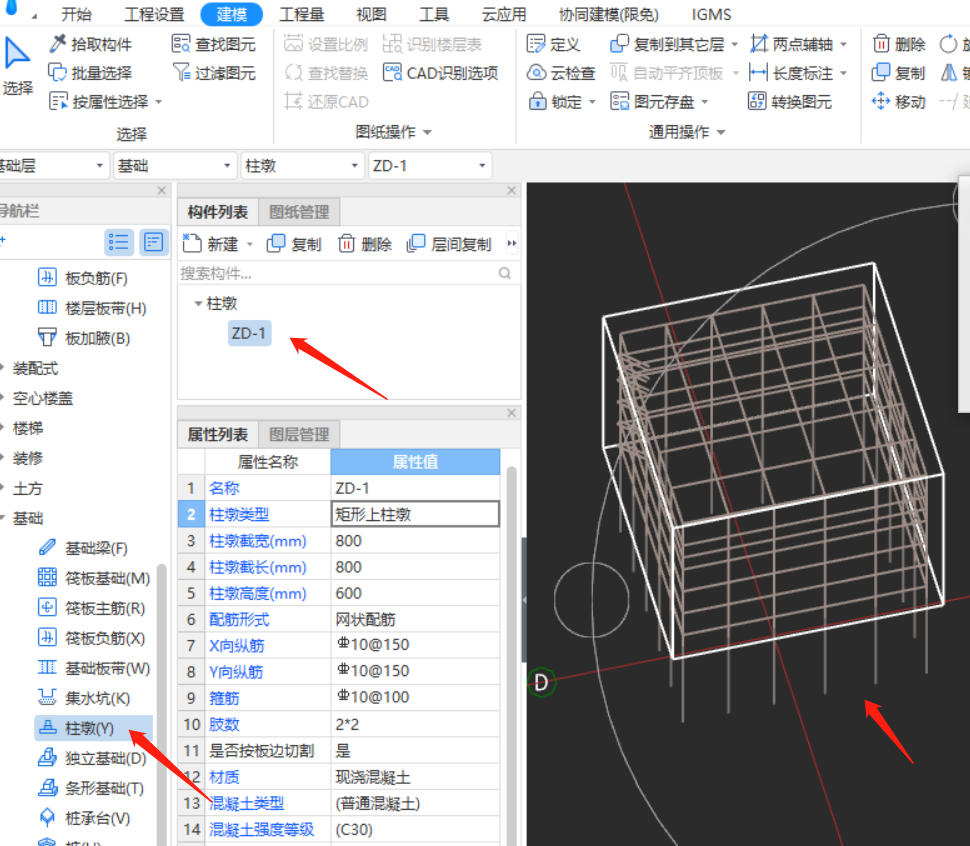Click the 查找图元 find element tool

pyautogui.click(x=214, y=45)
